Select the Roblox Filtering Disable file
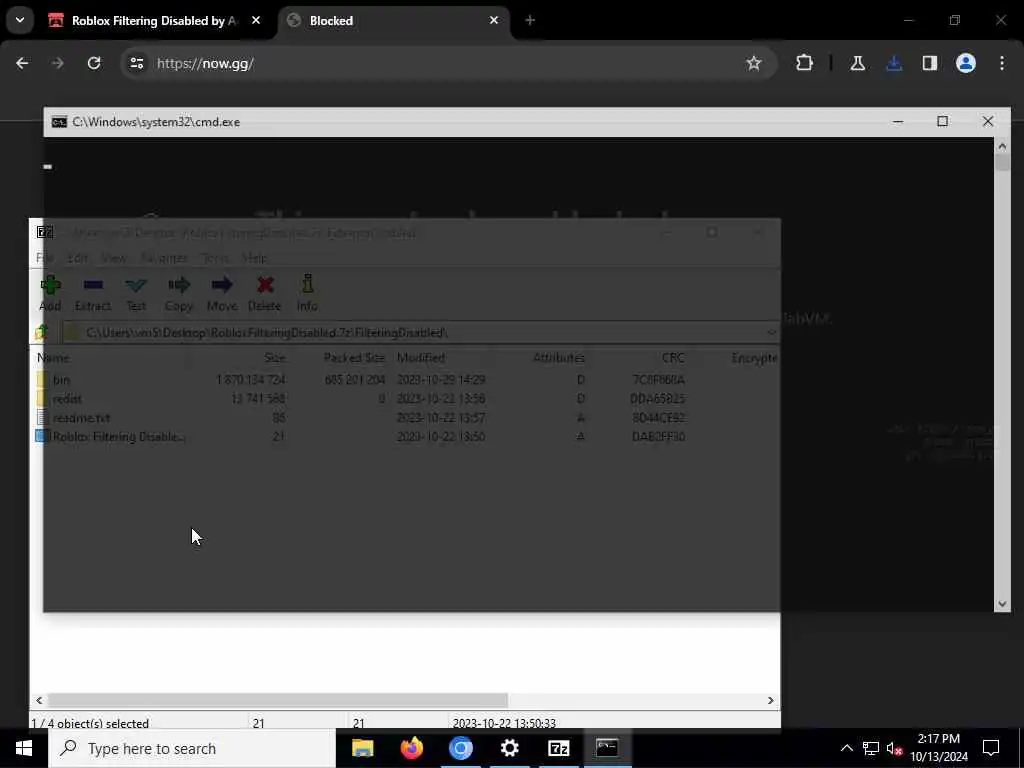Screen dimensions: 1024x768 tap(405, 436)
